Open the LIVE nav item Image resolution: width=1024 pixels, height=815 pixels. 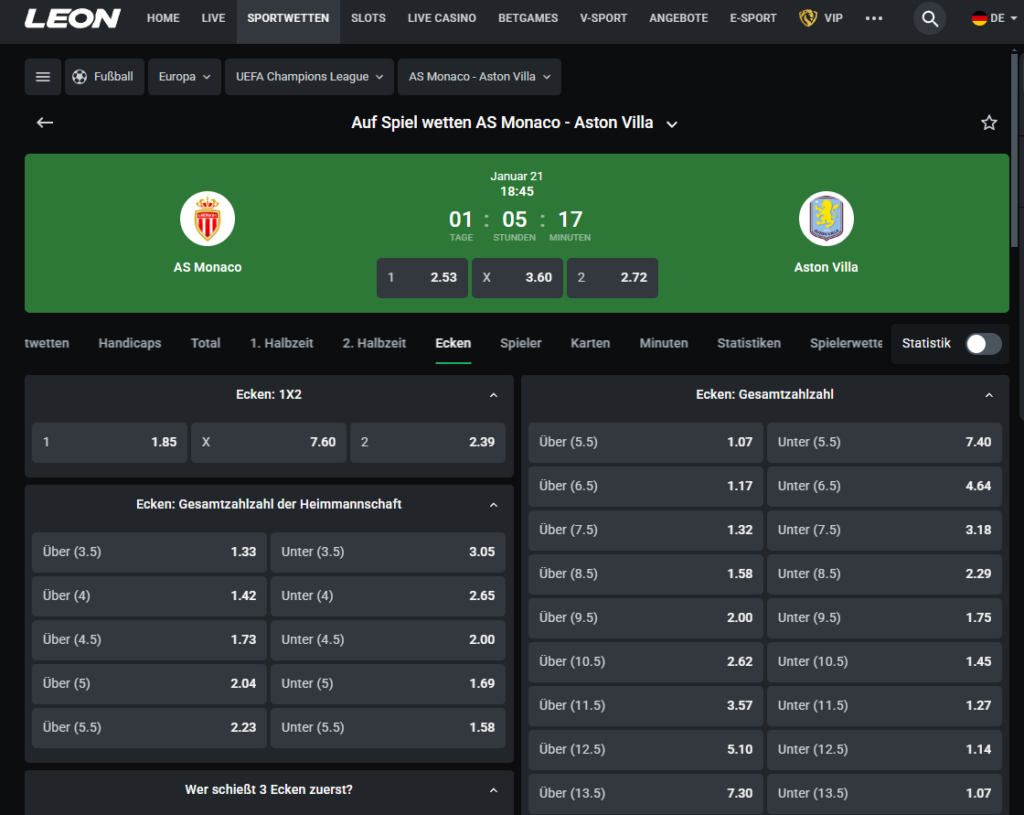click(x=214, y=18)
